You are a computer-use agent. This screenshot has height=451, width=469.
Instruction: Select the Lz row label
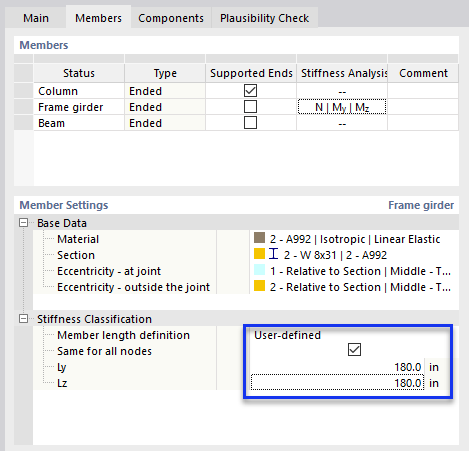click(62, 383)
